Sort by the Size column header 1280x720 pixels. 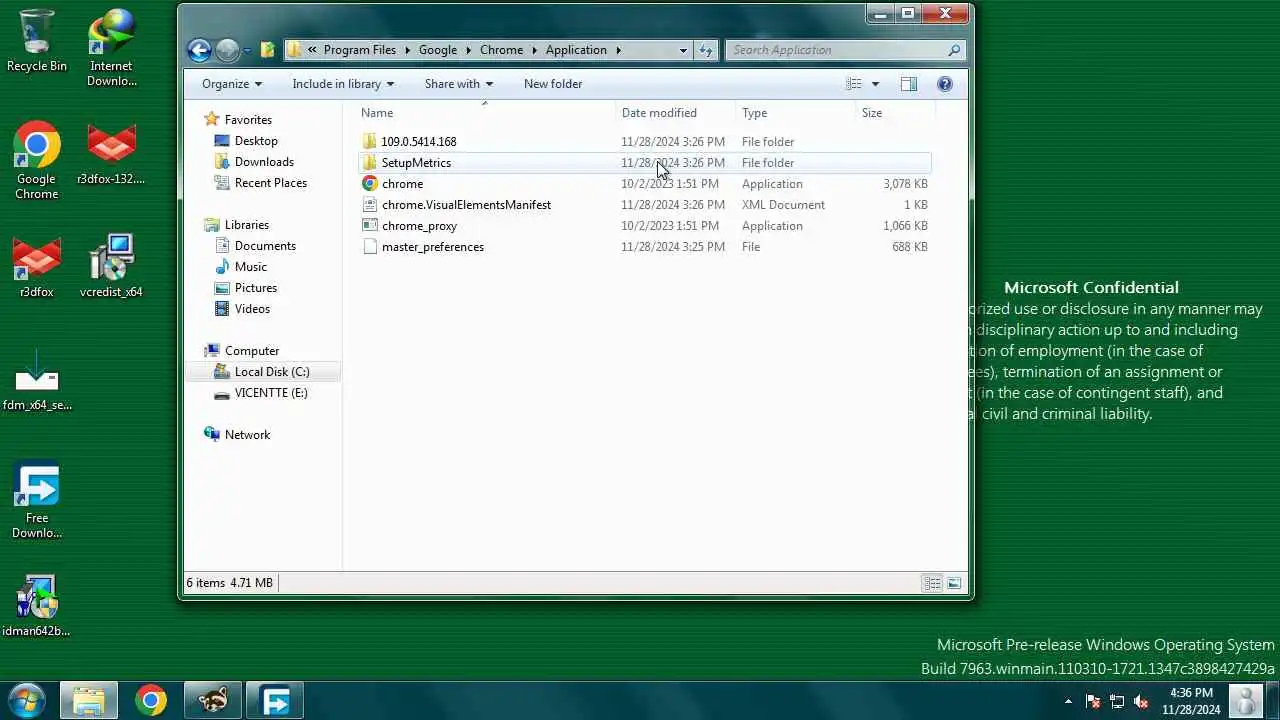893,113
